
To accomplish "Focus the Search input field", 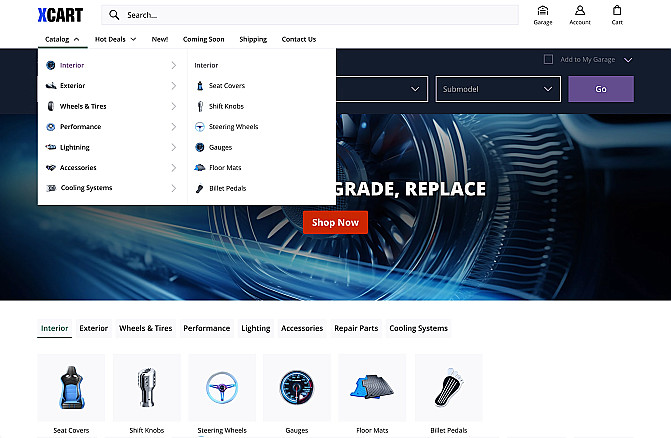I will (x=310, y=15).
